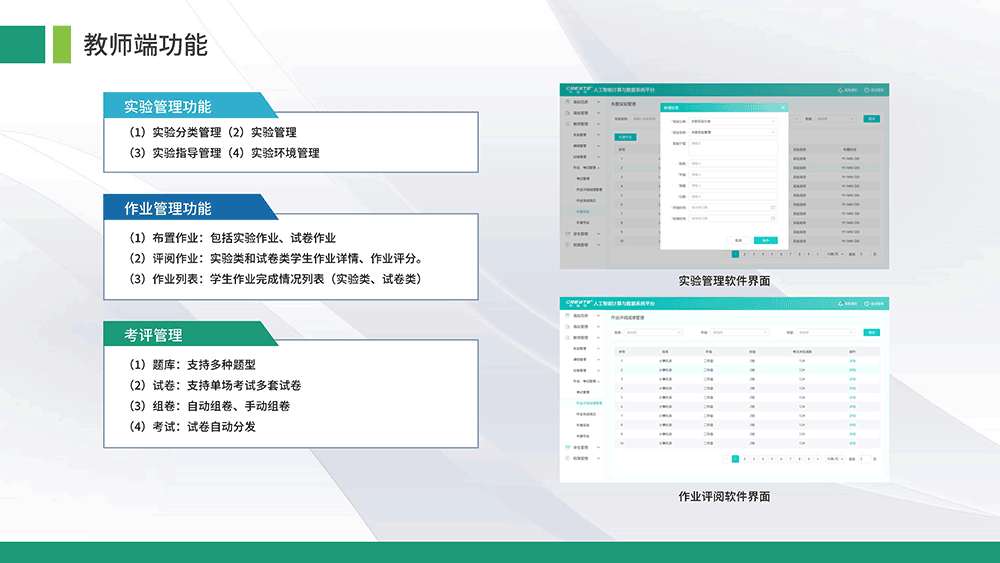This screenshot has height=563, width=1000.
Task: Click the teal search button in 作业评阅 screenshot
Action: [872, 332]
